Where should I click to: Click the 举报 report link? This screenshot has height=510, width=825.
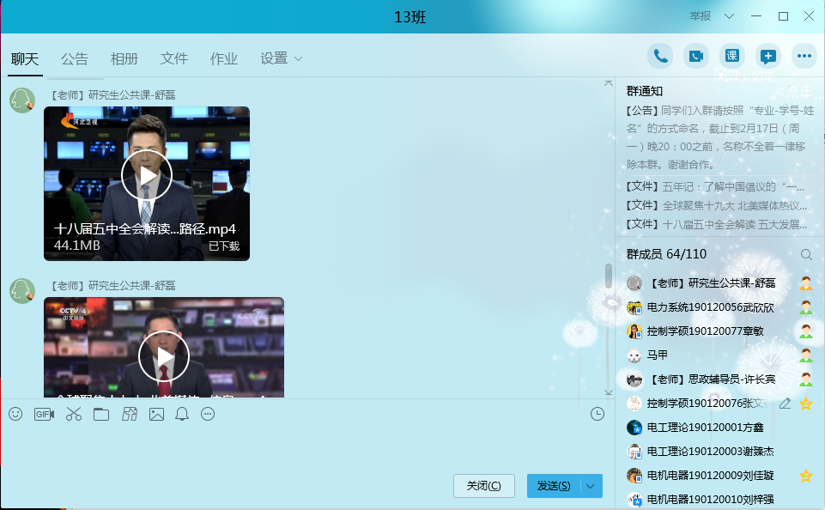[x=700, y=16]
